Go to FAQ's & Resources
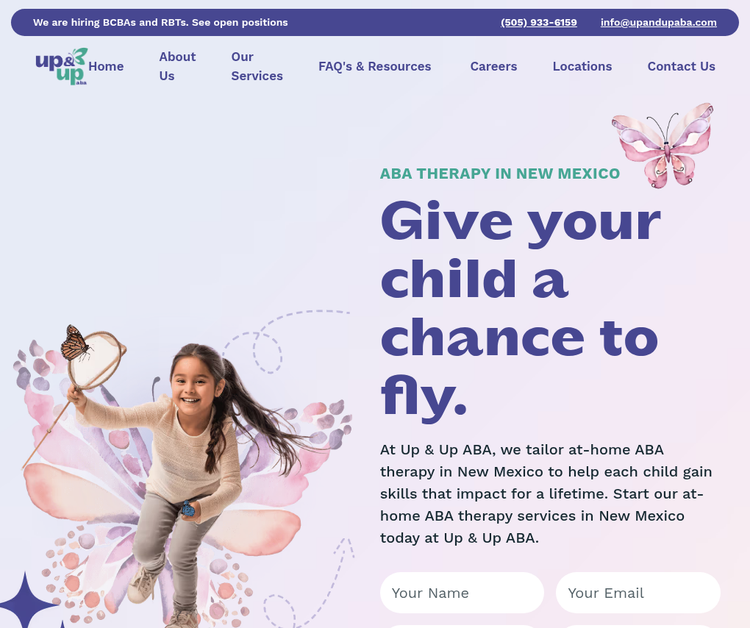The width and height of the screenshot is (750, 628). (375, 66)
